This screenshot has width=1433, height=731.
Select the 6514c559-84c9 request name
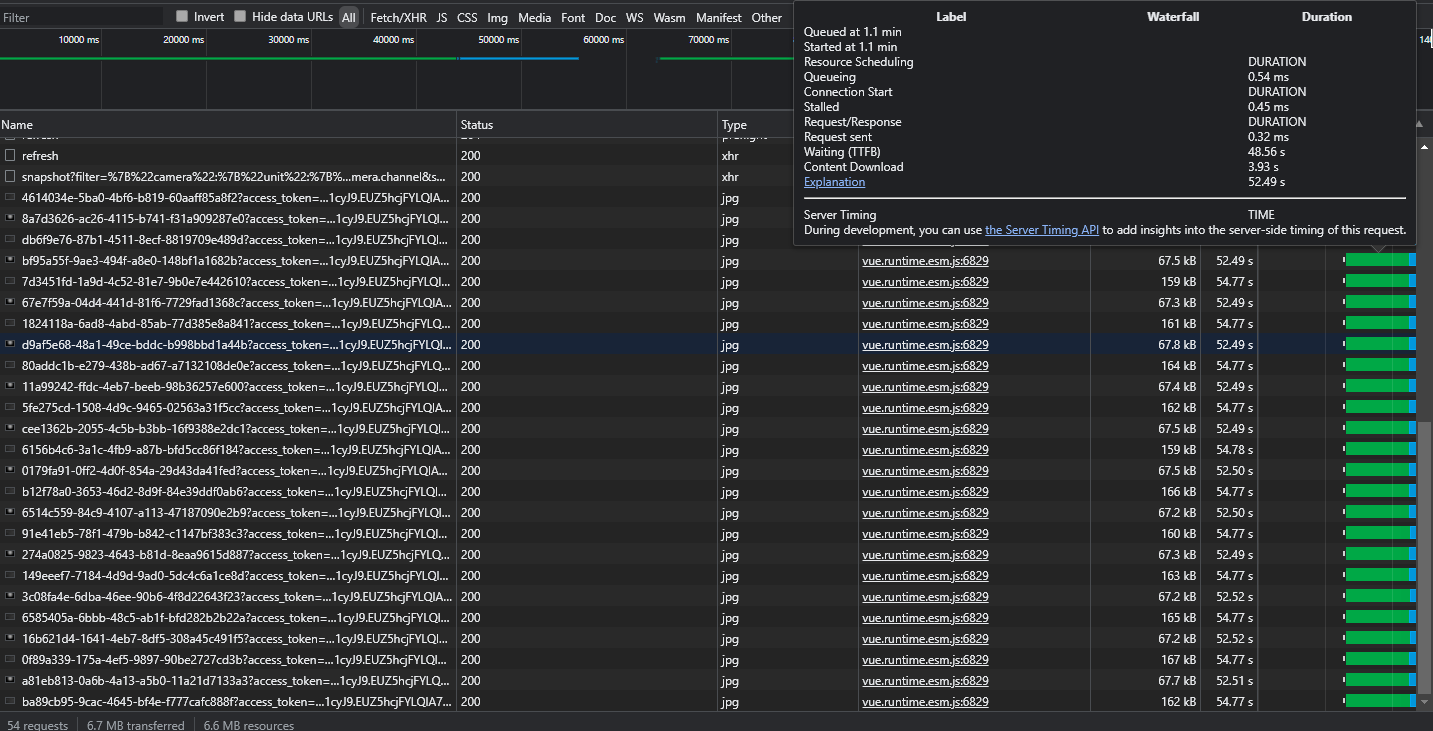pos(236,513)
